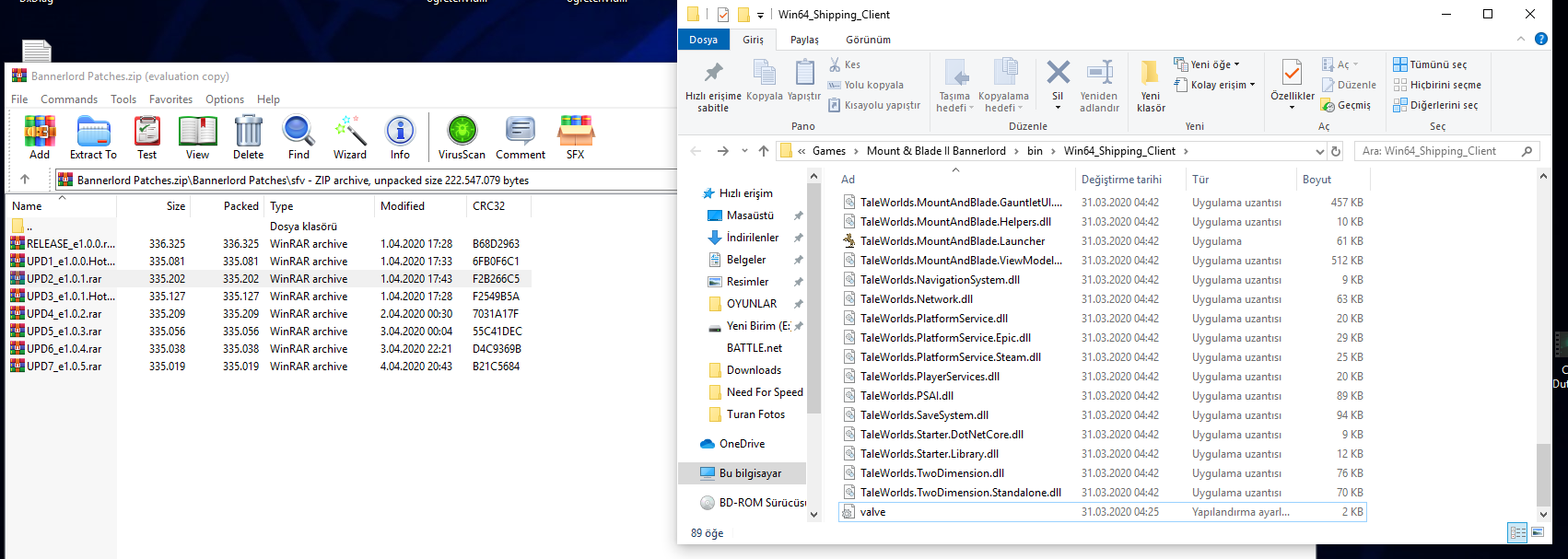This screenshot has width=1568, height=559.
Task: Click Geçmiş history in ribbon
Action: (x=1346, y=105)
